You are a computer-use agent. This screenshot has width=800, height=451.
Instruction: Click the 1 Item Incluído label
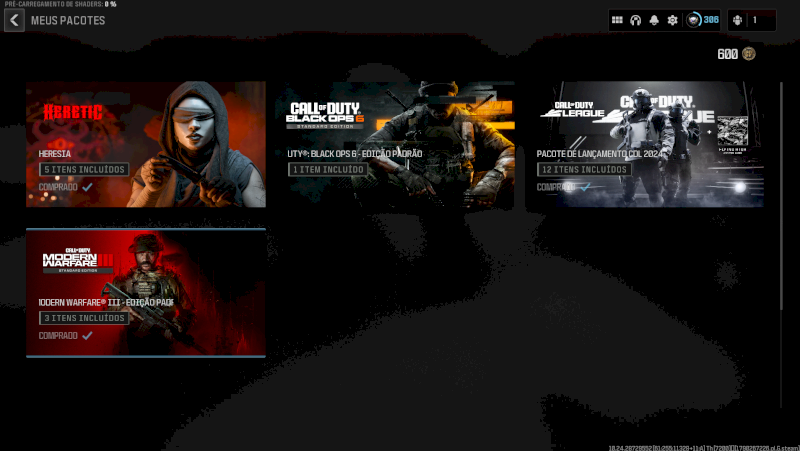tap(328, 169)
